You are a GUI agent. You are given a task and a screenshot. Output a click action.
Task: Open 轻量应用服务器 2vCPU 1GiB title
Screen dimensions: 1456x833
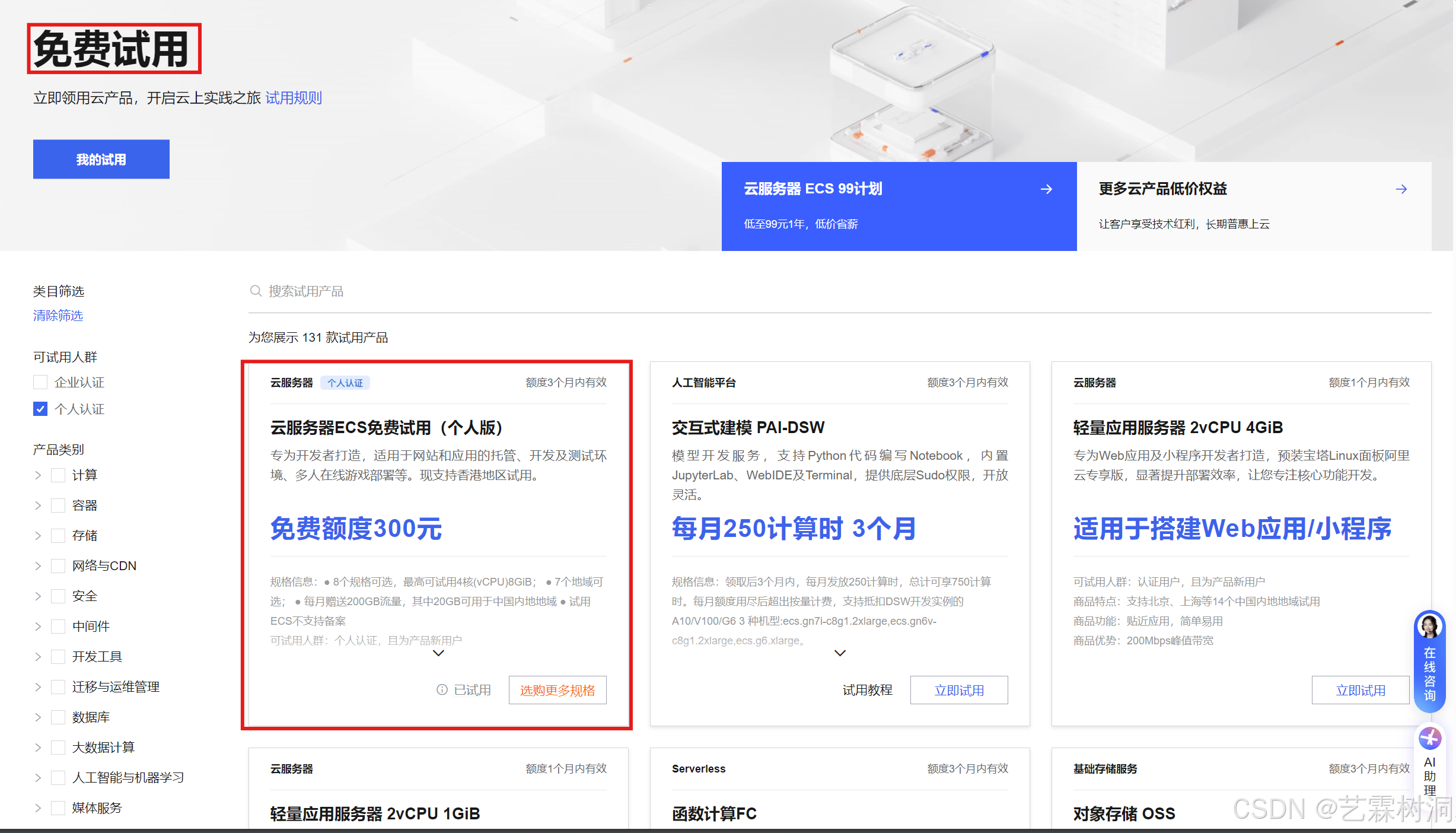(x=375, y=813)
